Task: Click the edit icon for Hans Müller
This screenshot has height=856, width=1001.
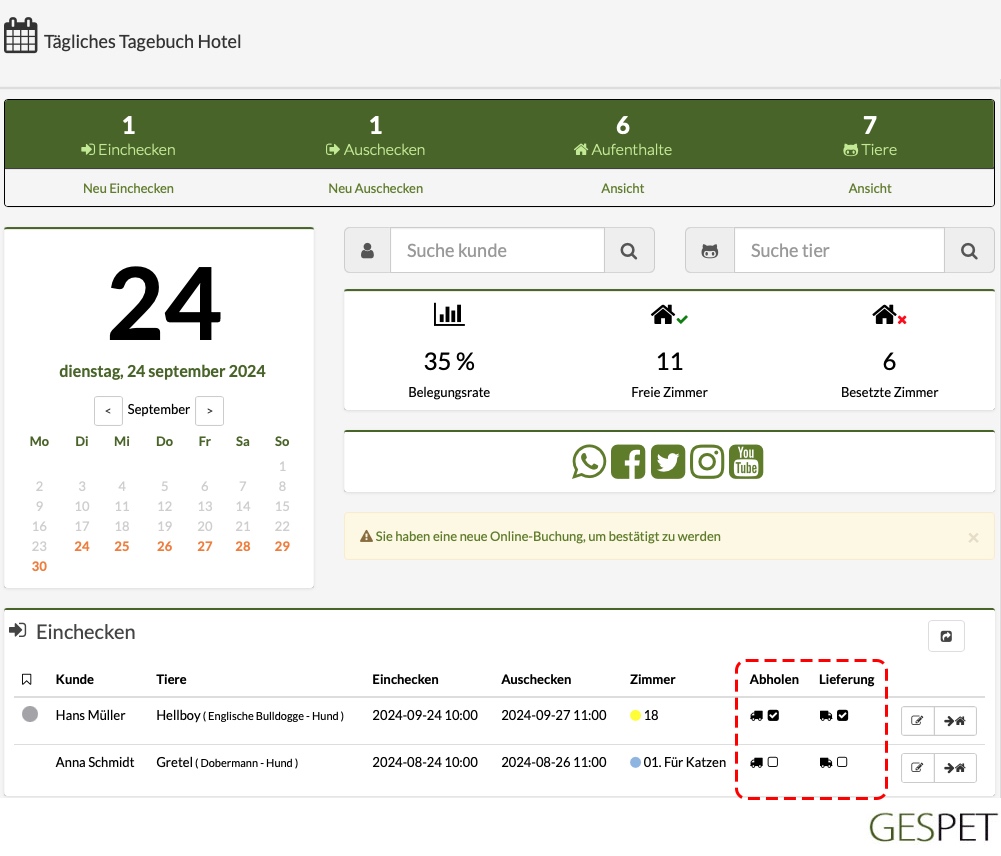Action: (917, 721)
